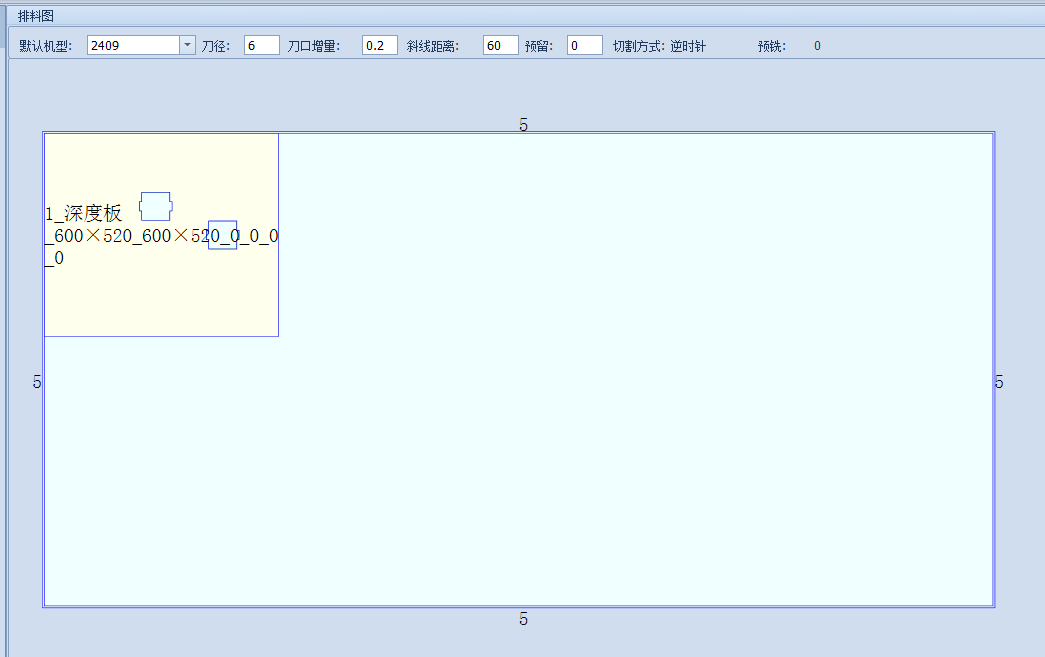Click the 刀径 tool diameter field showing 6

click(x=260, y=44)
